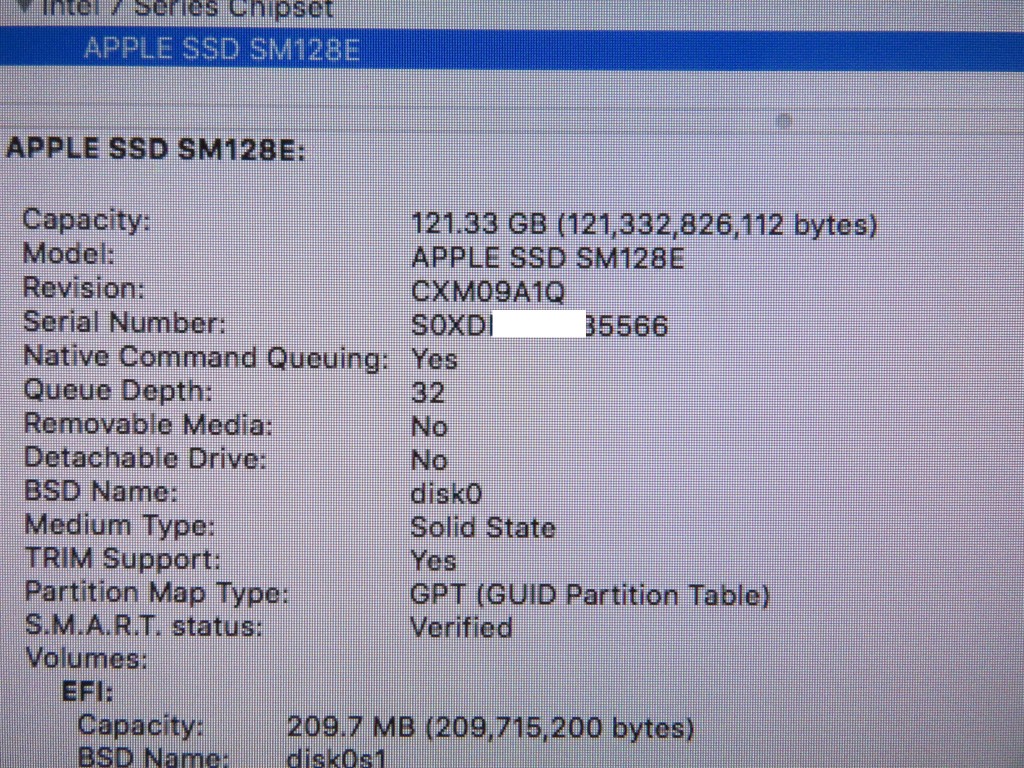Image resolution: width=1024 pixels, height=768 pixels.
Task: Click the 'Revision:' label
Action: pos(84,287)
